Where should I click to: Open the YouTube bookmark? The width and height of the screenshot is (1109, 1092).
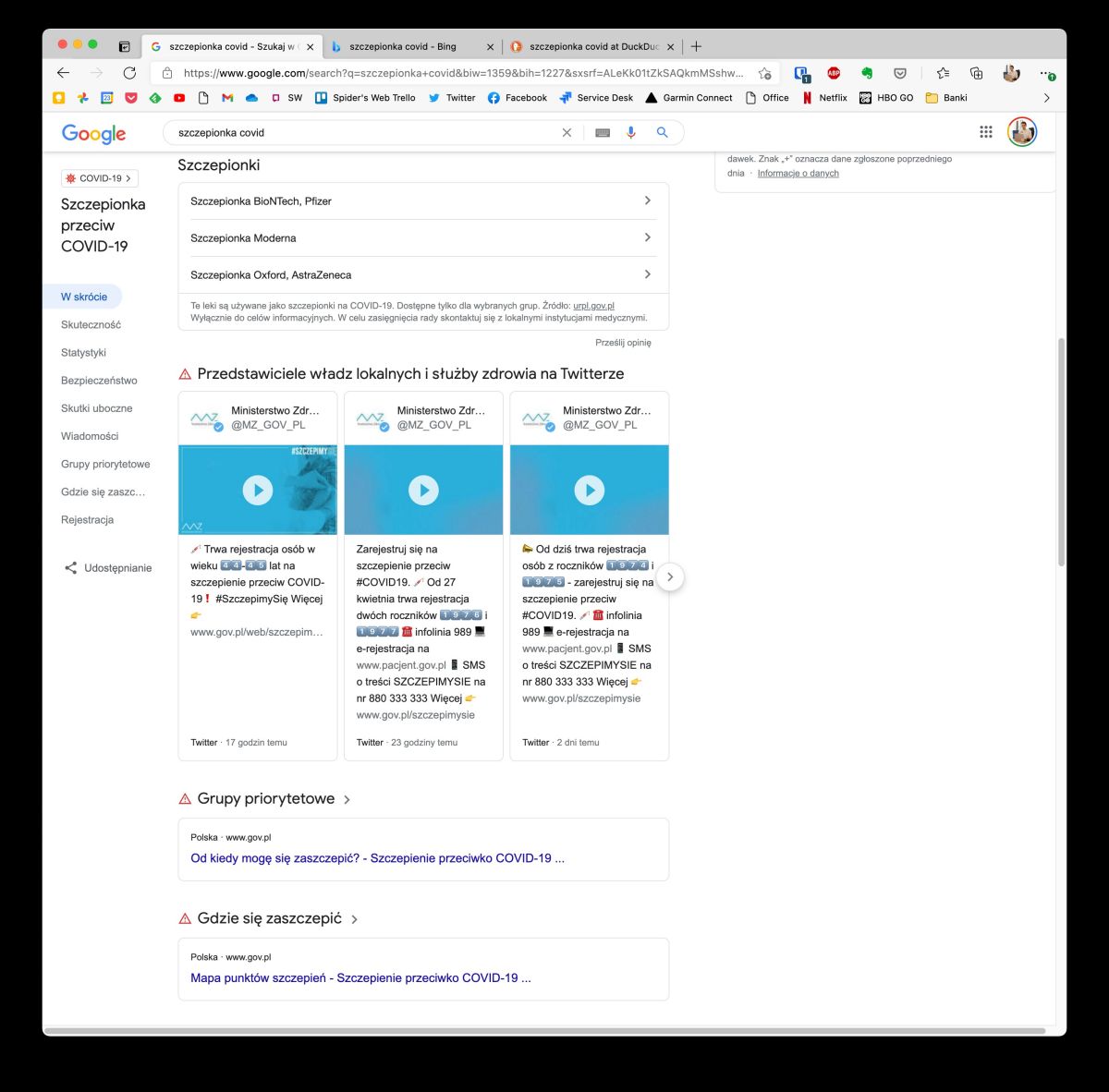[179, 98]
